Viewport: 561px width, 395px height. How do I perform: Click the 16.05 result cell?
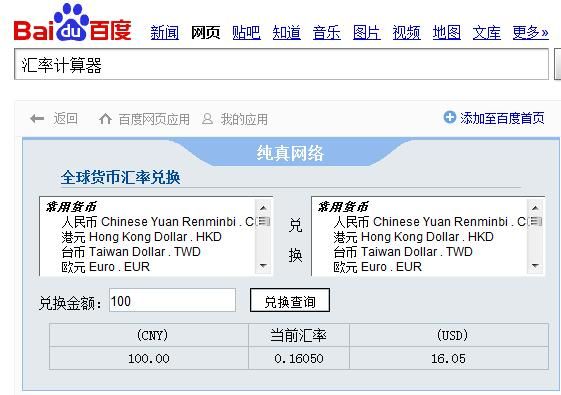coord(449,358)
